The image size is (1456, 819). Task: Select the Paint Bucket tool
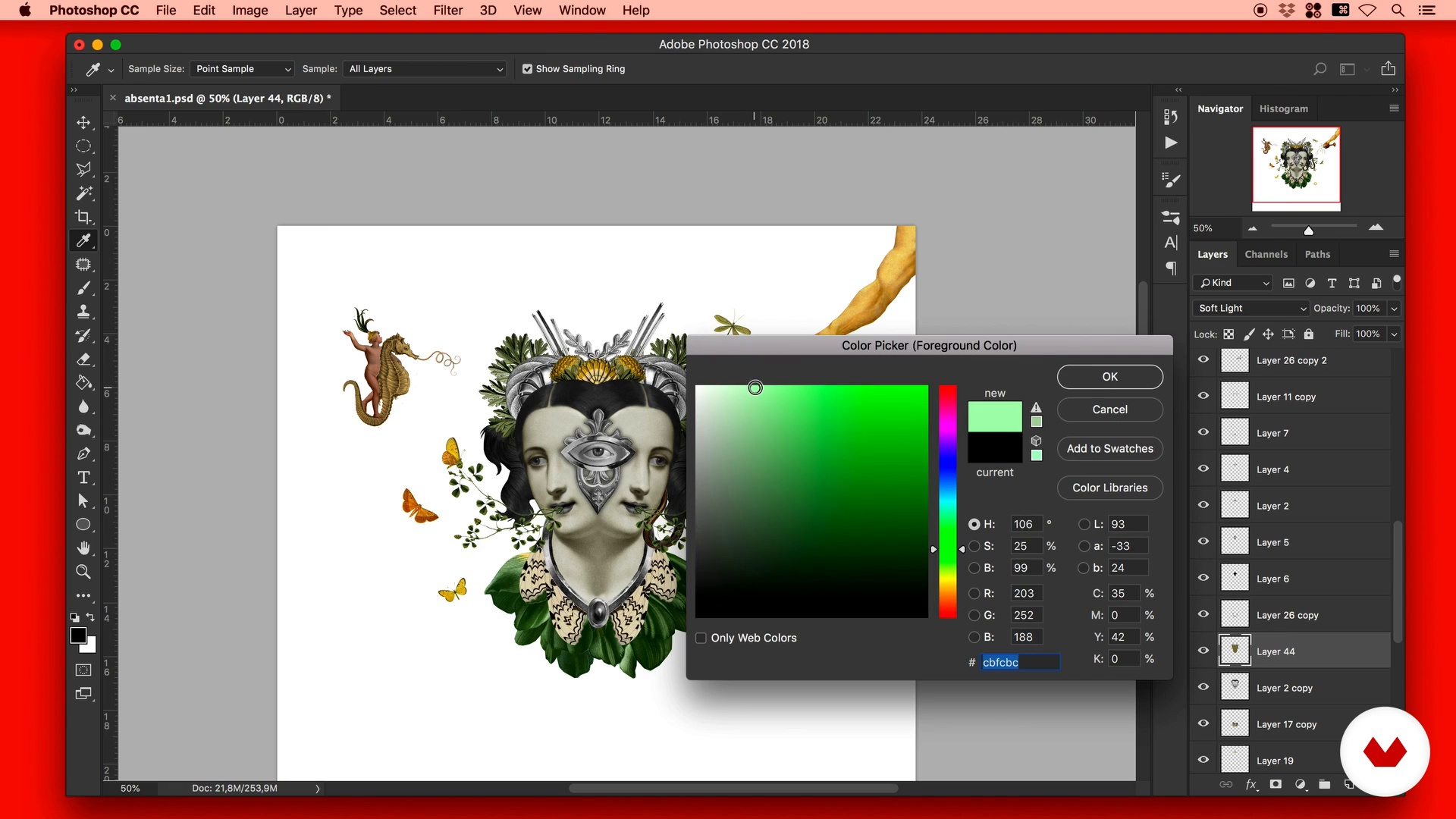pos(83,383)
